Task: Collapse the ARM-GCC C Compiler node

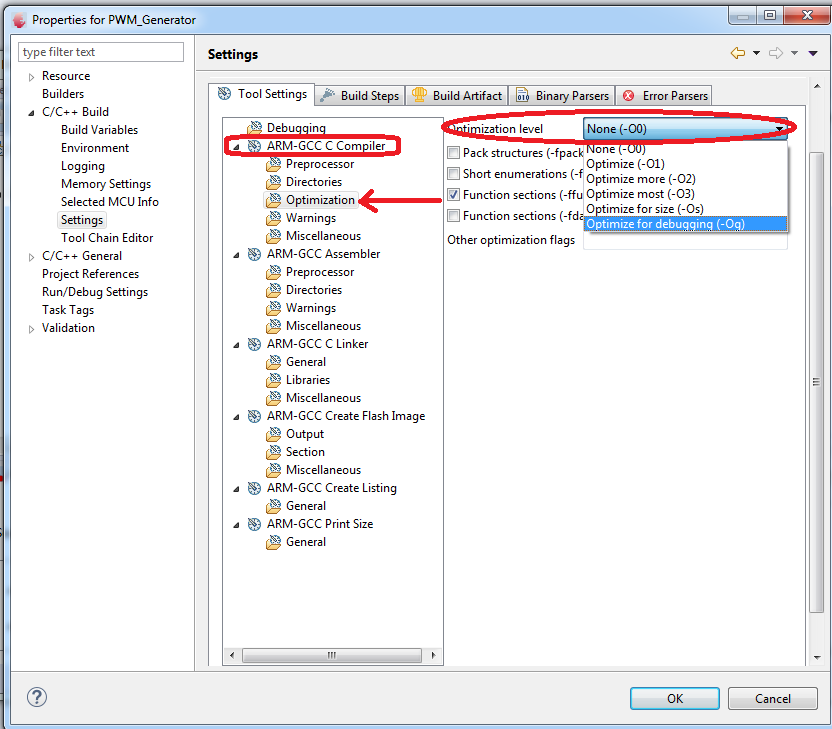Action: (236, 146)
